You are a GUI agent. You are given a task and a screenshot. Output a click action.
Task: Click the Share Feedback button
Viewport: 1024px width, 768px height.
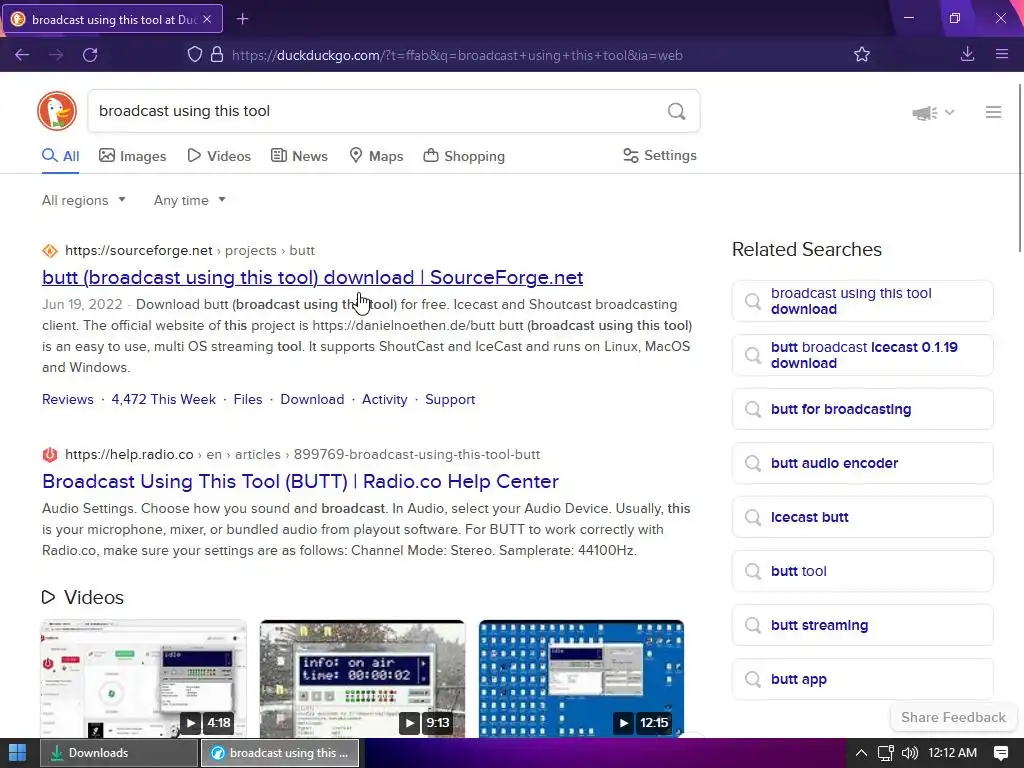click(x=953, y=717)
